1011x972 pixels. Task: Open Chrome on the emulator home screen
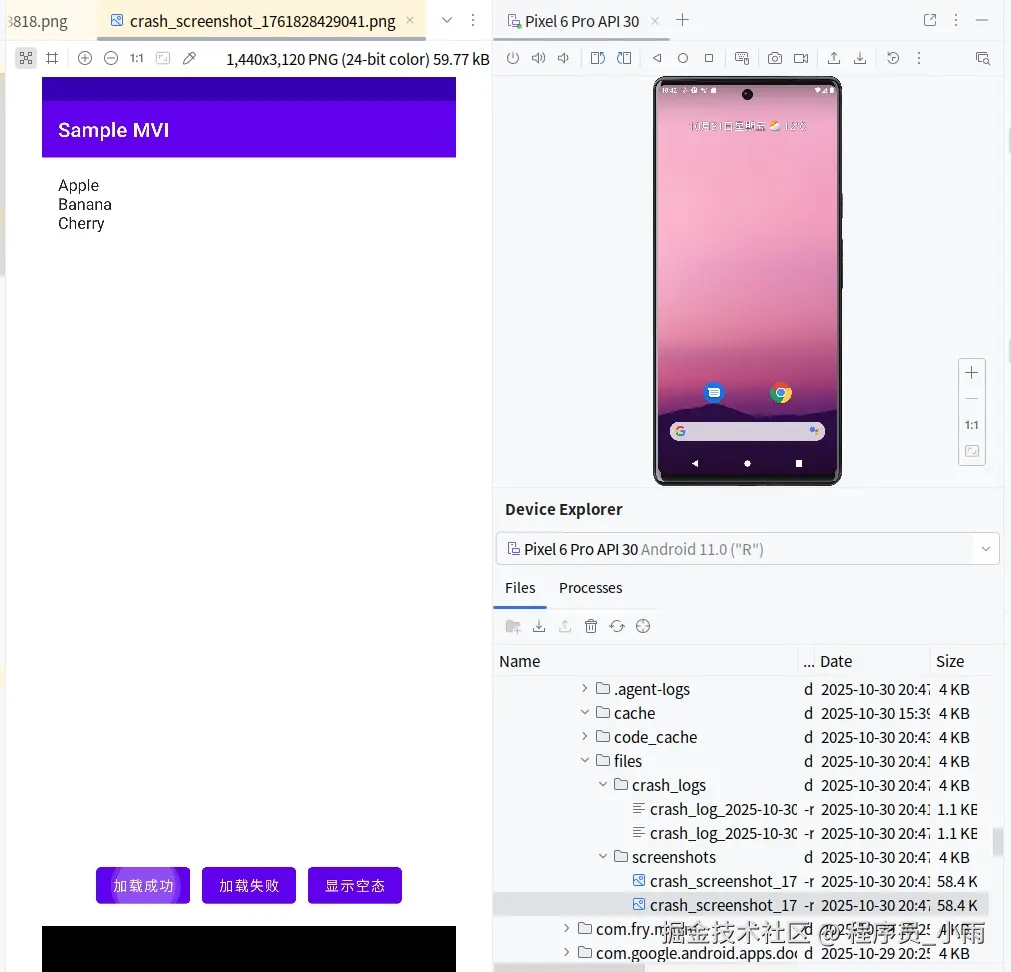pos(781,393)
